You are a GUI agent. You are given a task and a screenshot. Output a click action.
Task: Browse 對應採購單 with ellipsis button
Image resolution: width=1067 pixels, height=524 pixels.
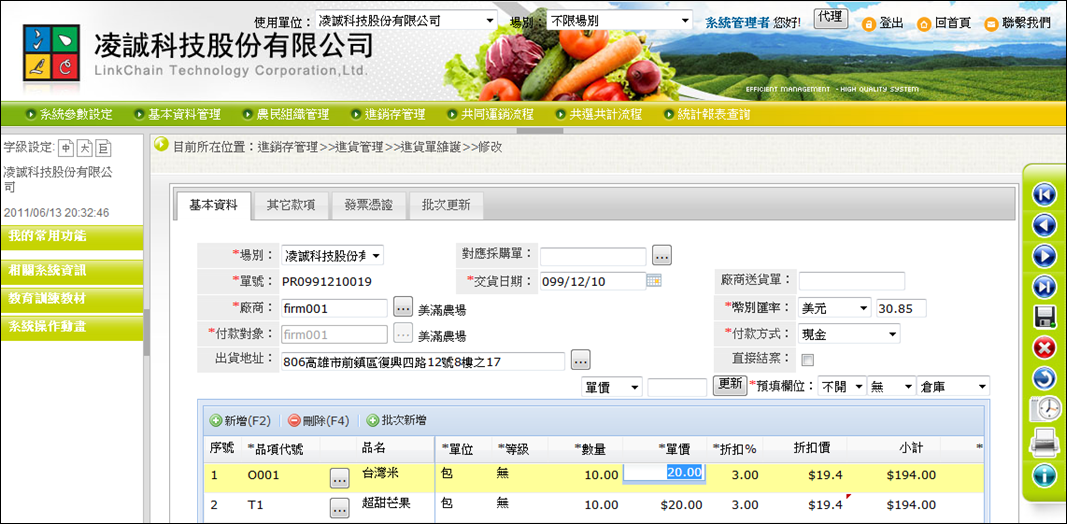click(662, 255)
